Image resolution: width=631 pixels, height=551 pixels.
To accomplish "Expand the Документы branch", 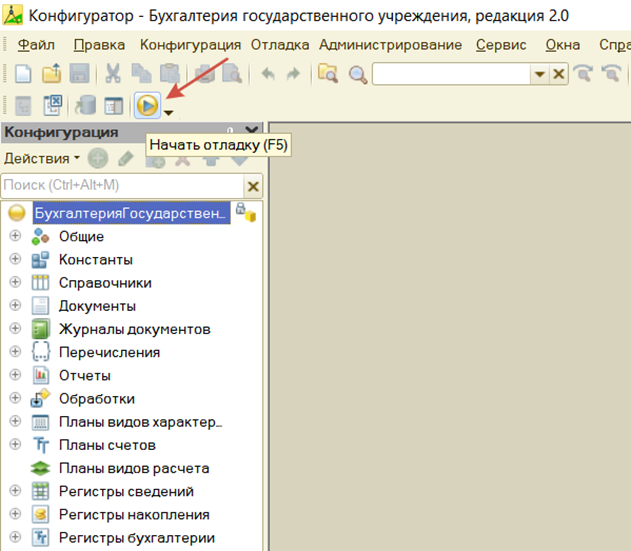I will click(15, 305).
